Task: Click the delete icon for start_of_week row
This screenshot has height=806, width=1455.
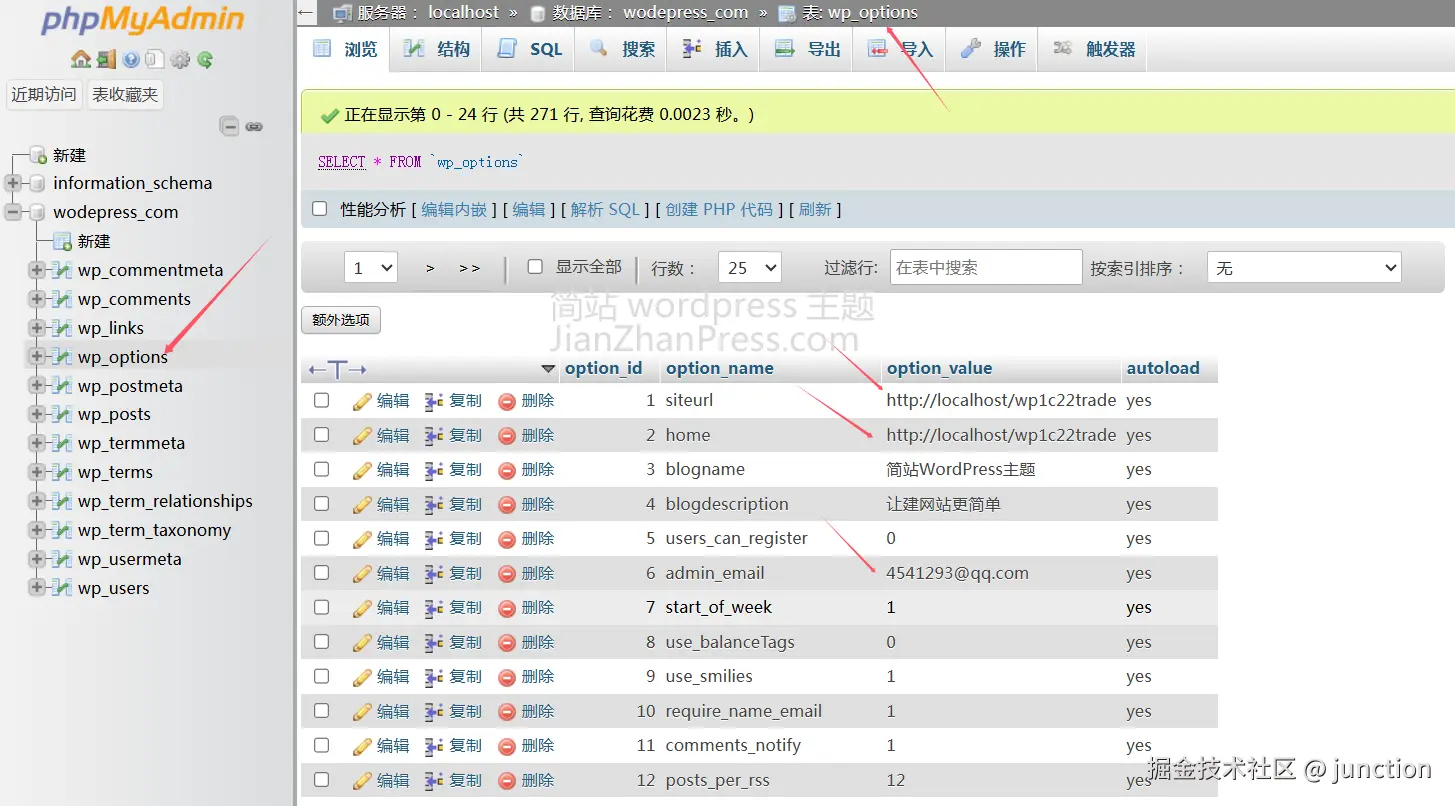Action: pos(507,608)
